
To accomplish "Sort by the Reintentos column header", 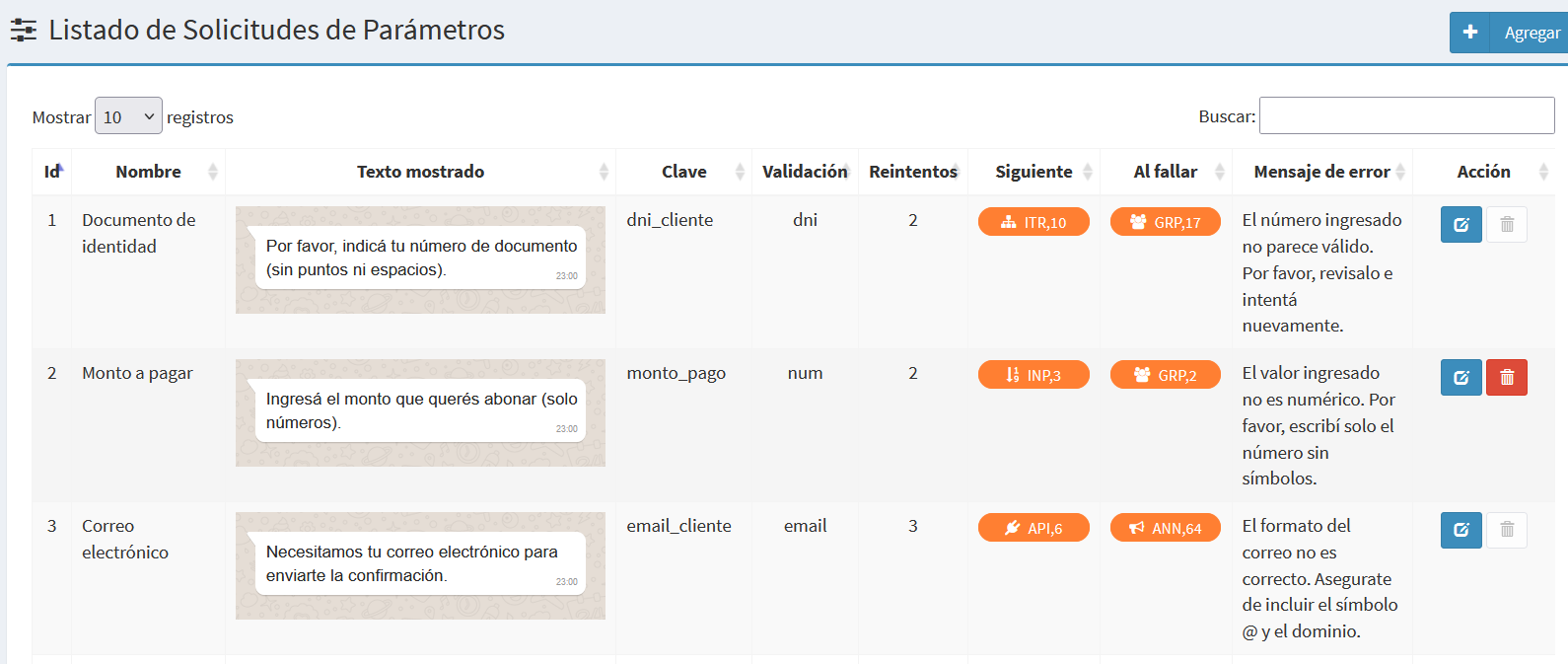I will click(913, 172).
